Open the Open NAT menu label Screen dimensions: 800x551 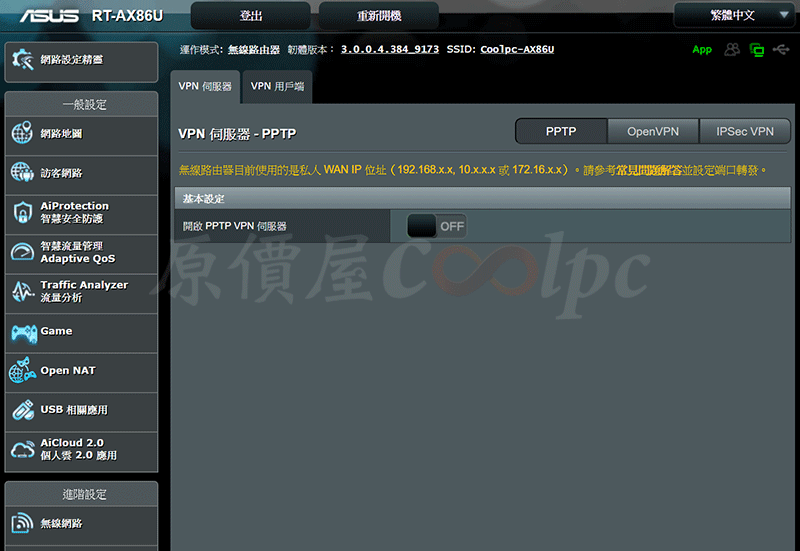click(x=68, y=370)
